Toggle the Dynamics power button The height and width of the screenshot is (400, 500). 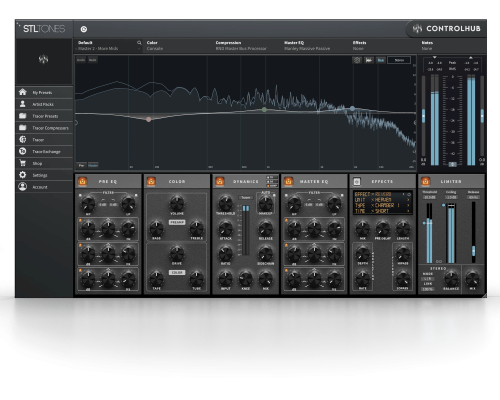220,181
